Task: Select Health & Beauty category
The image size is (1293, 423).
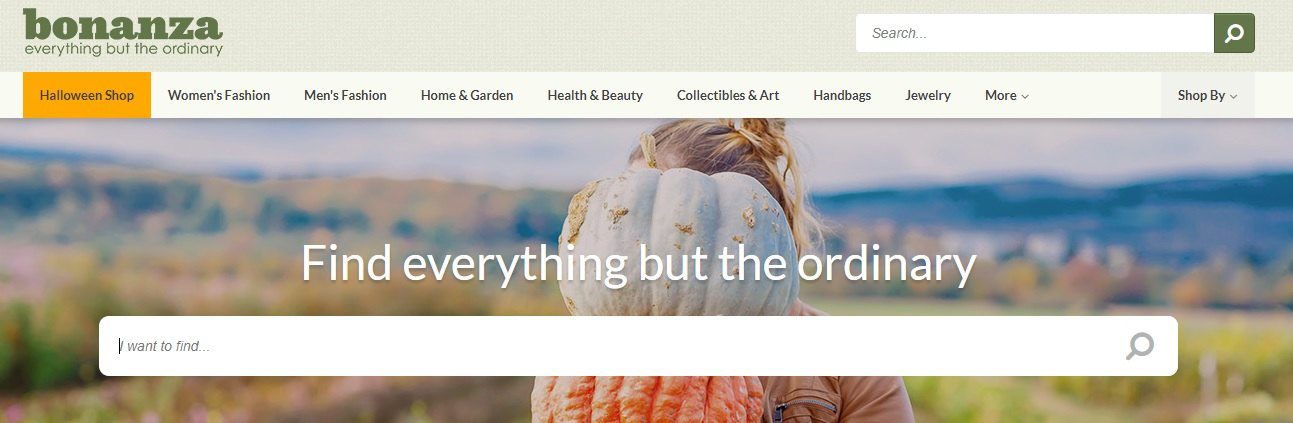Action: [595, 95]
